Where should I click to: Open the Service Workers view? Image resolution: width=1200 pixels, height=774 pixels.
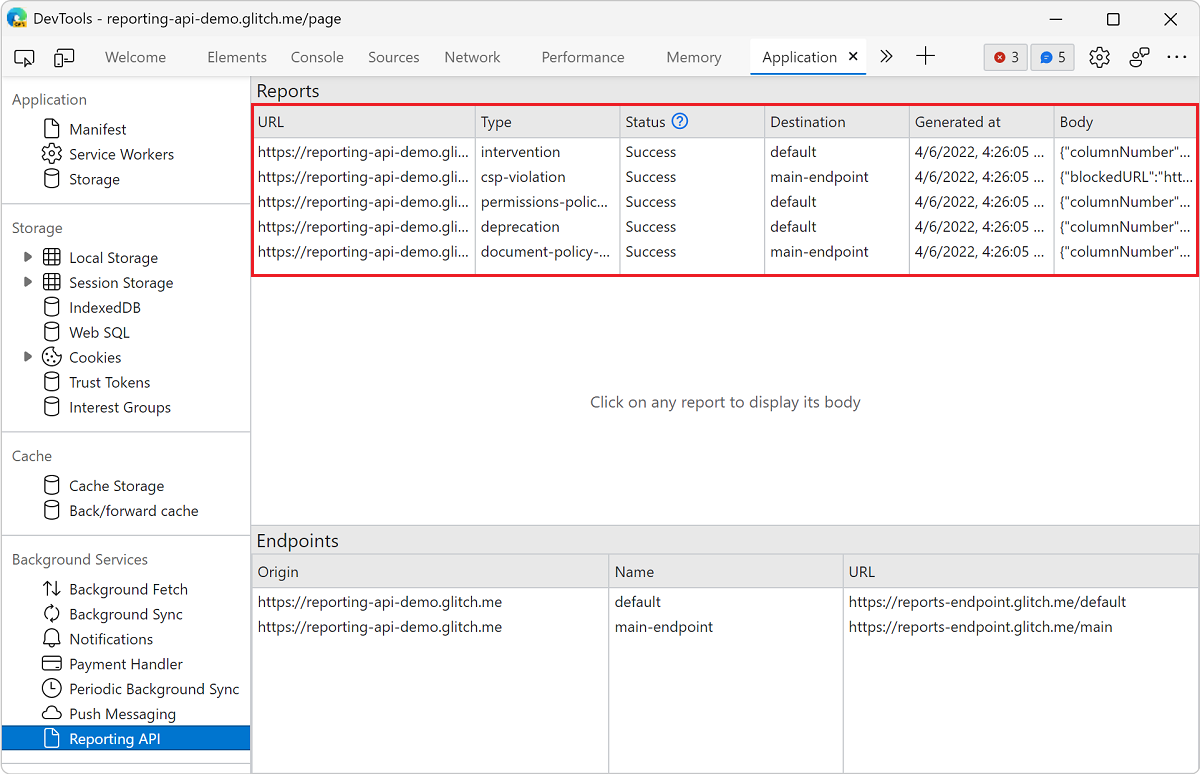(x=121, y=154)
